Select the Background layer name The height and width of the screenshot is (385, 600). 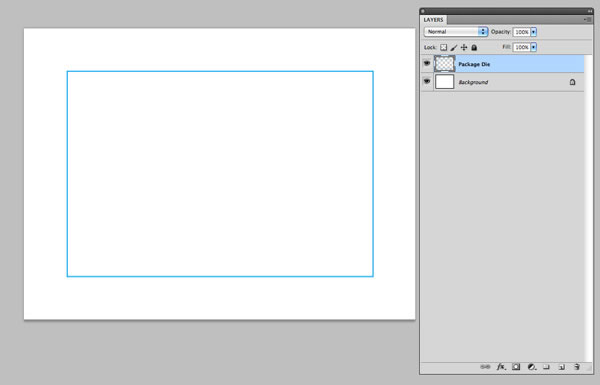click(473, 82)
